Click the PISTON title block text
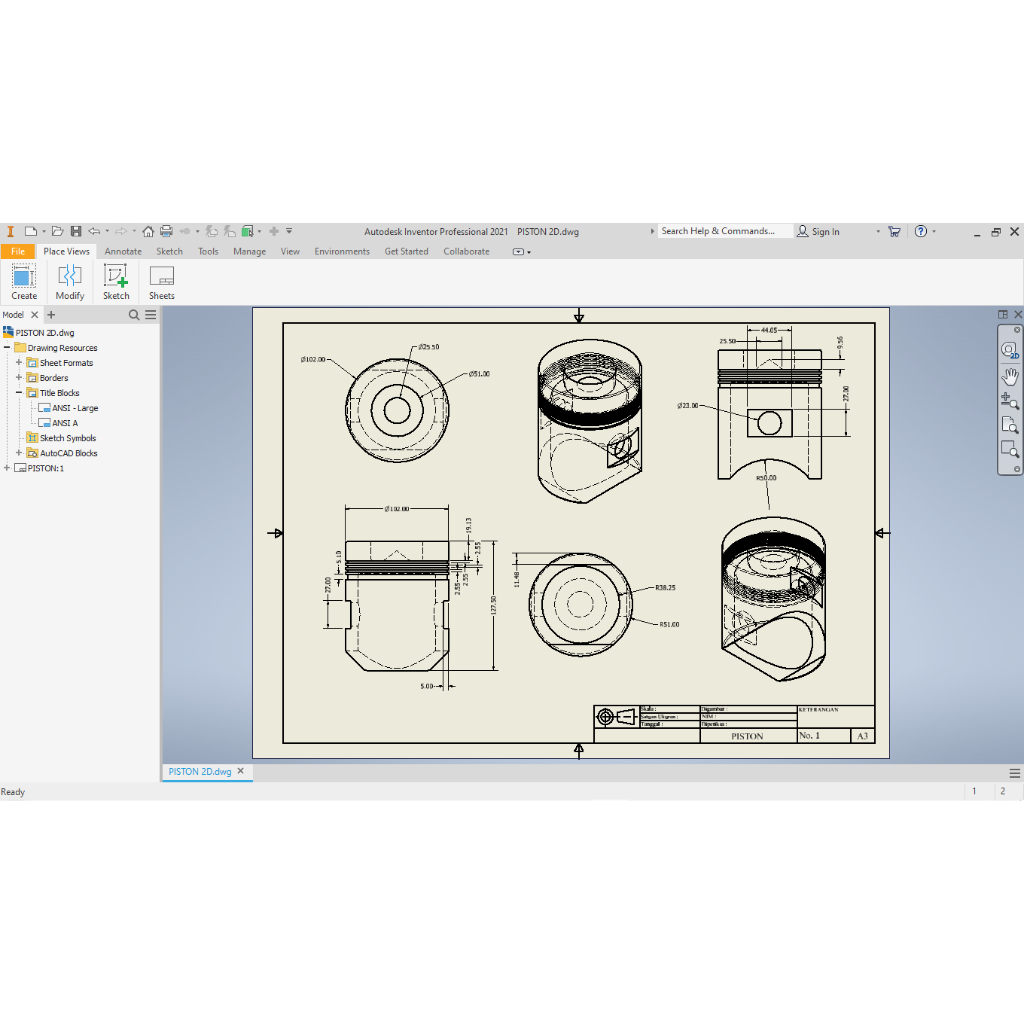The image size is (1024, 1024). pos(747,736)
